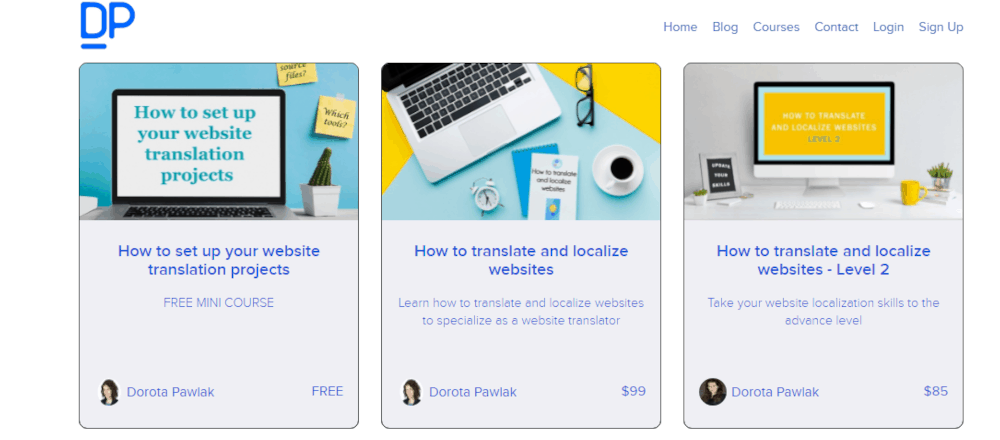This screenshot has height=440, width=1000.
Task: Click the FREE MINI COURSE subtitle text
Action: (219, 302)
